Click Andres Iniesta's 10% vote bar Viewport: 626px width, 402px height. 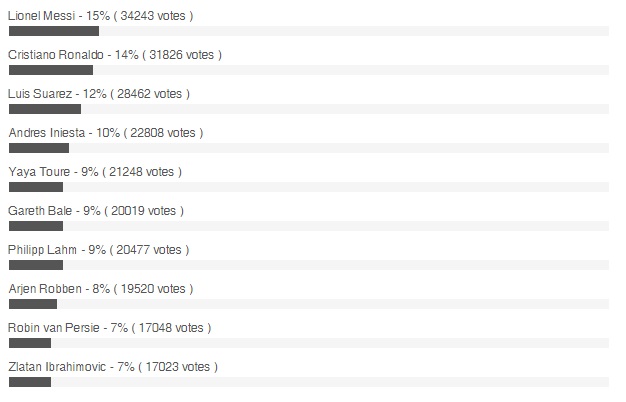[38, 148]
